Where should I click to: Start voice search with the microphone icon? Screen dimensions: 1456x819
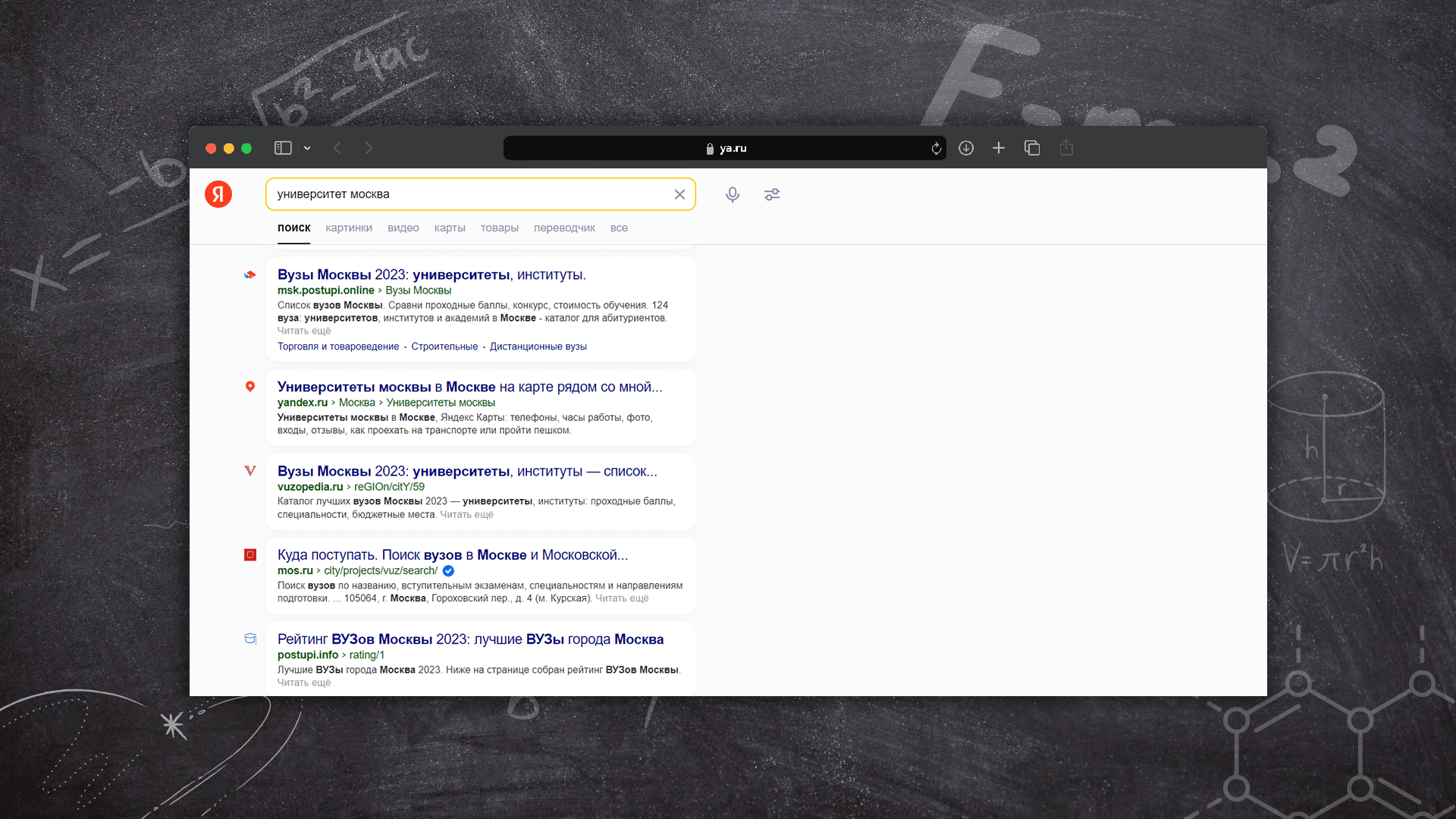(x=733, y=195)
